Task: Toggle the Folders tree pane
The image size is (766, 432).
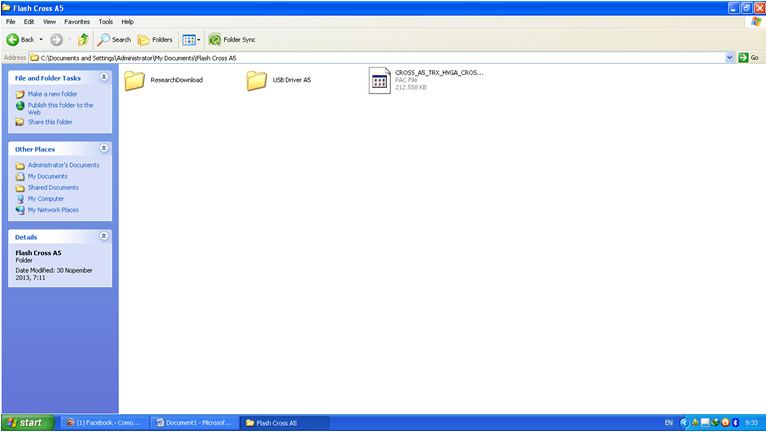Action: 155,40
